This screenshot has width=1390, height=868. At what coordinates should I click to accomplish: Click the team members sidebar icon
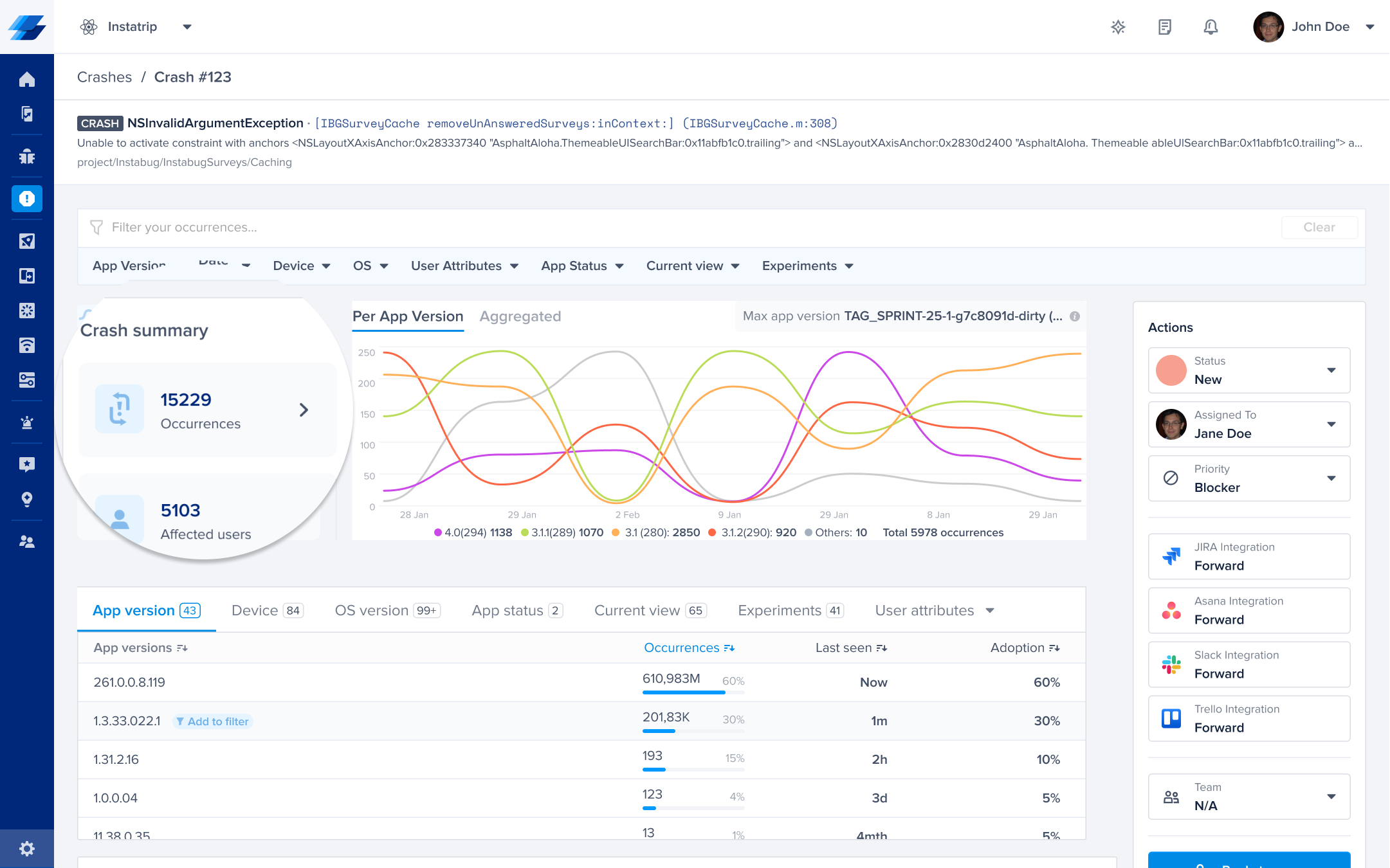tap(27, 542)
